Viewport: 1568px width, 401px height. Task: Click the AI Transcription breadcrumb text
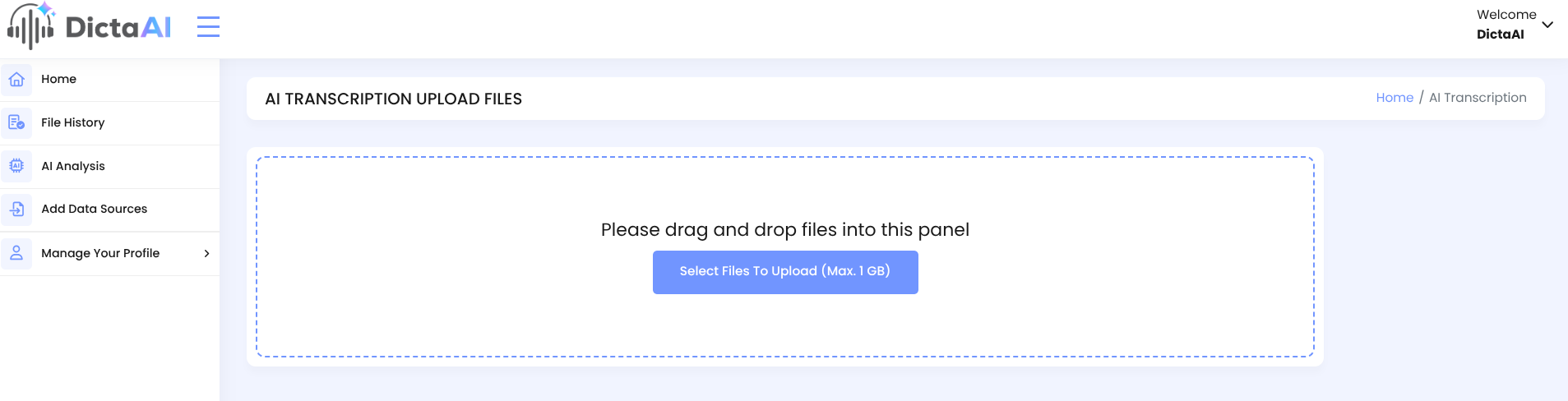click(x=1478, y=98)
